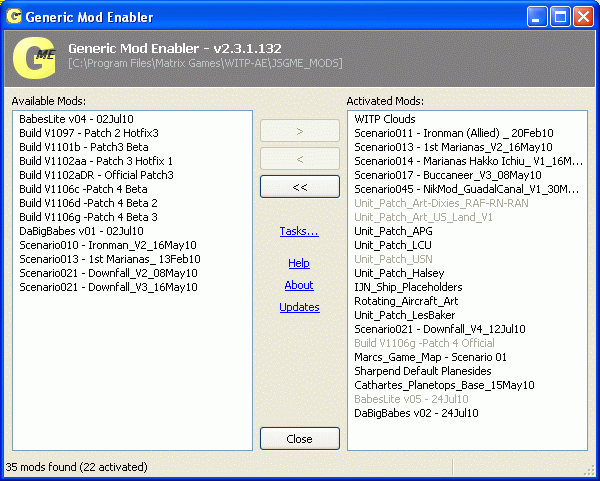Select 'Unit_Patch_LCU' activated mod
The image size is (600, 481).
393,245
